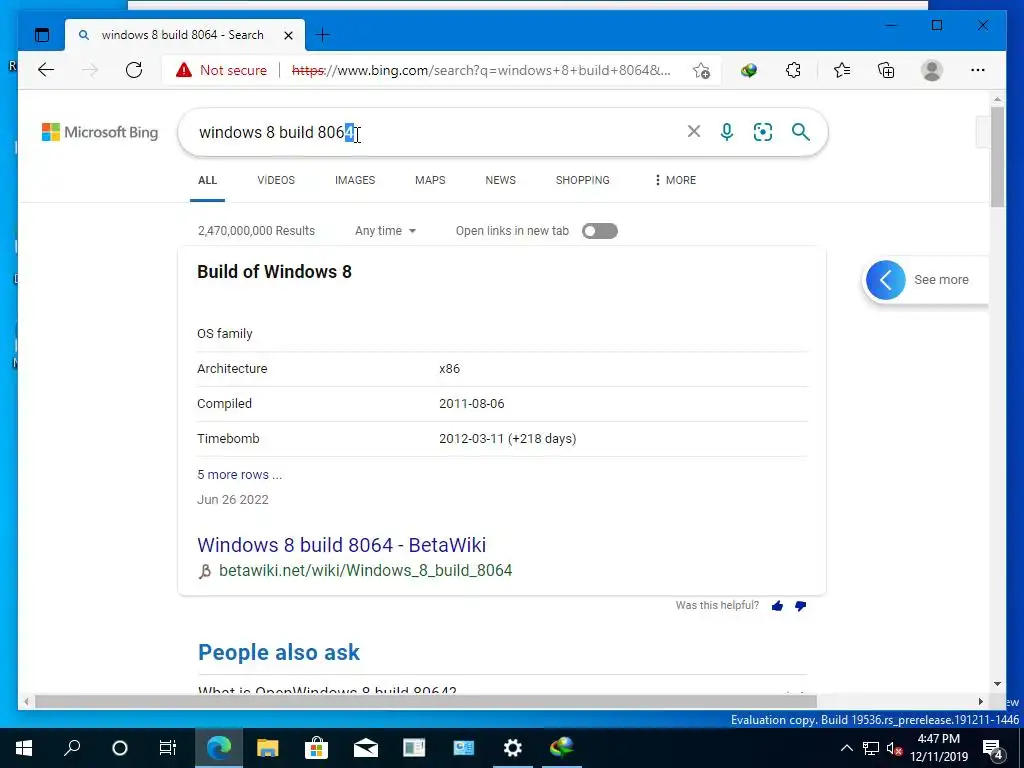1024x768 pixels.
Task: Clear the Bing search box
Action: tap(694, 132)
